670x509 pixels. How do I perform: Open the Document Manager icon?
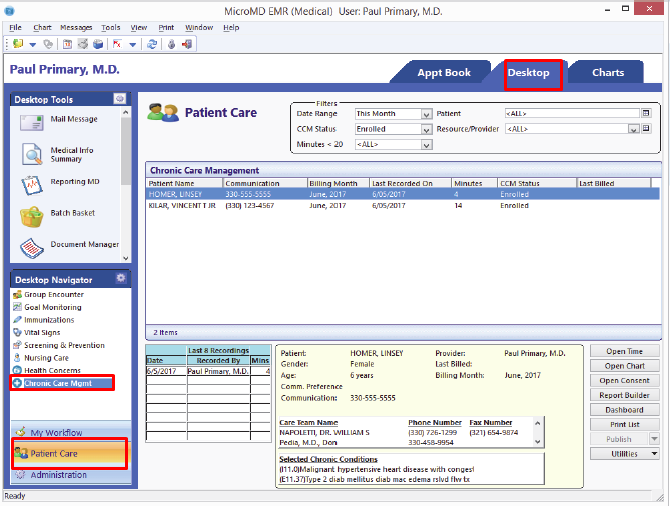click(x=32, y=248)
